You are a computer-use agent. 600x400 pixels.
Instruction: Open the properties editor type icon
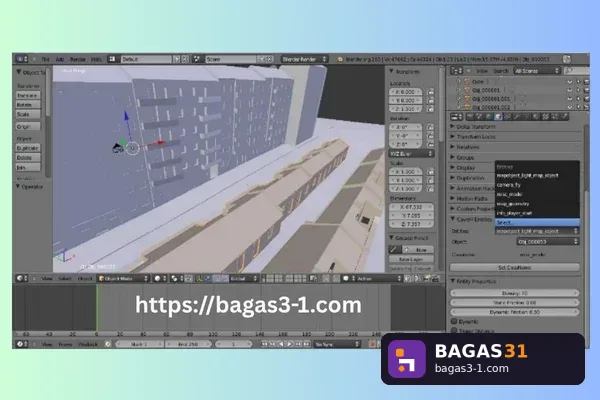[456, 117]
